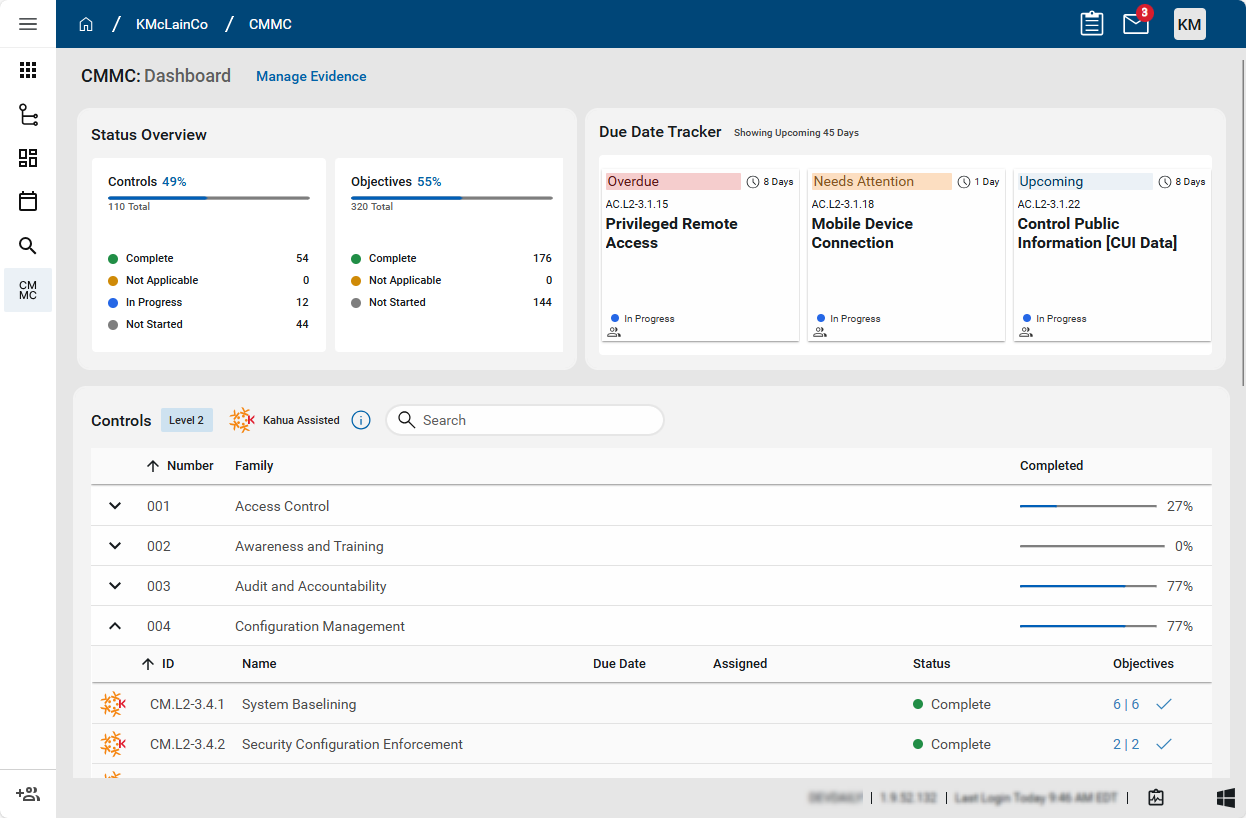Navigate to KMcLainCo in breadcrumb
1246x818 pixels.
172,24
